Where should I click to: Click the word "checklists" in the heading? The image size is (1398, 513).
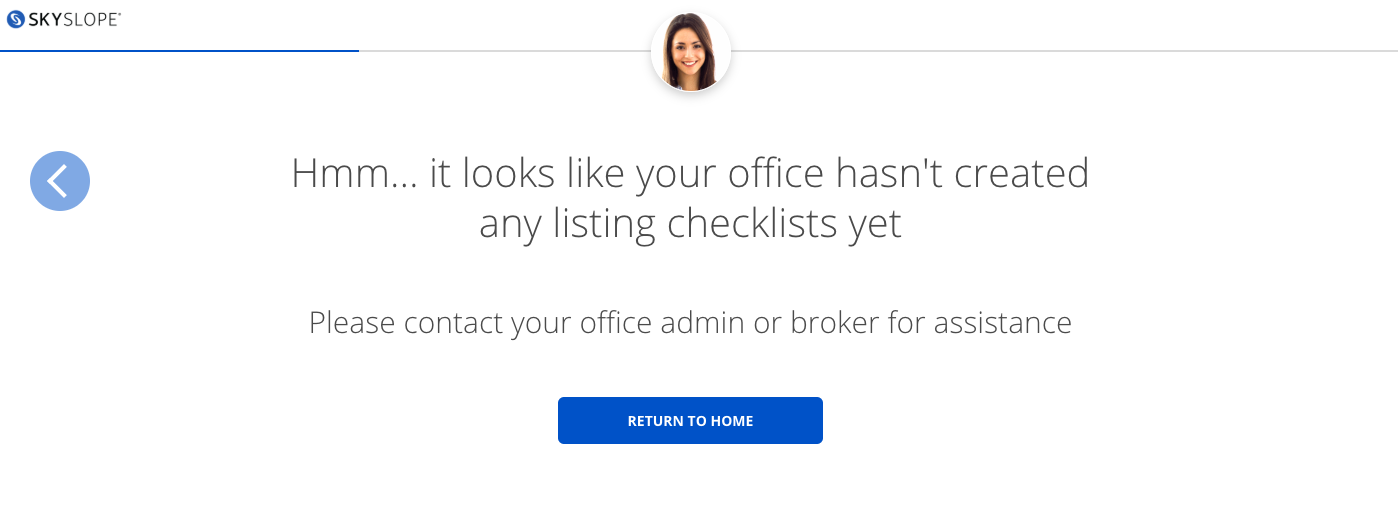click(x=752, y=223)
